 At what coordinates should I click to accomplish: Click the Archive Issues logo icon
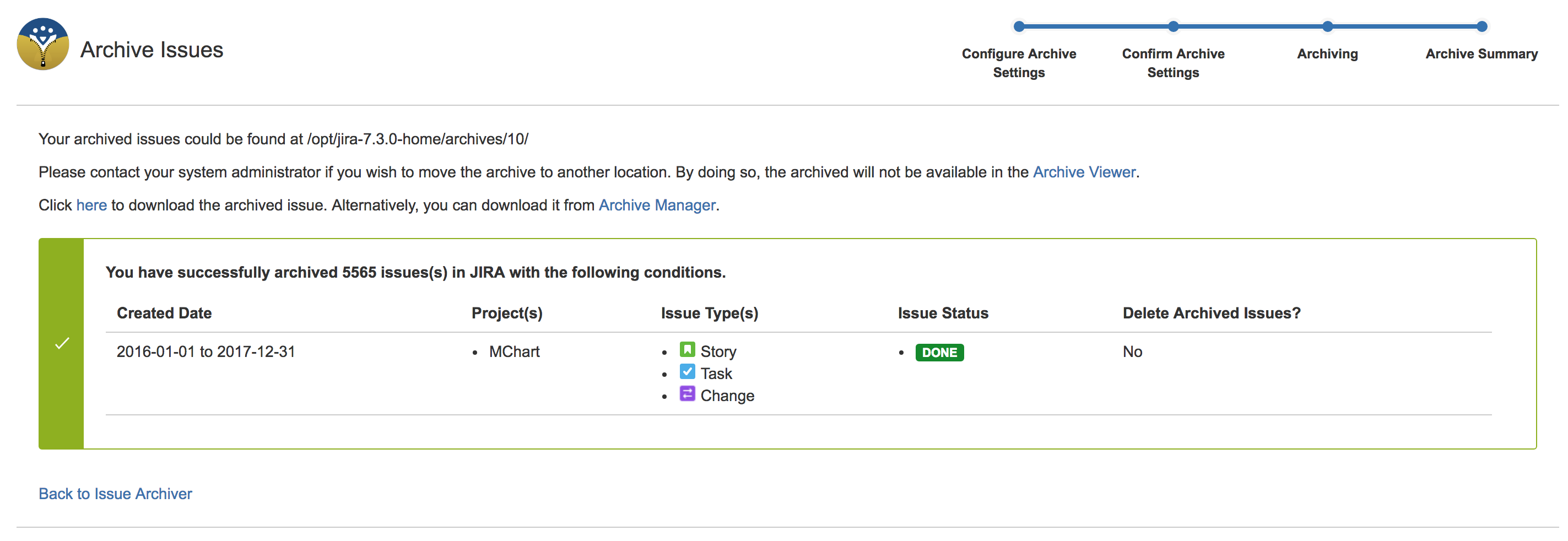pos(42,44)
